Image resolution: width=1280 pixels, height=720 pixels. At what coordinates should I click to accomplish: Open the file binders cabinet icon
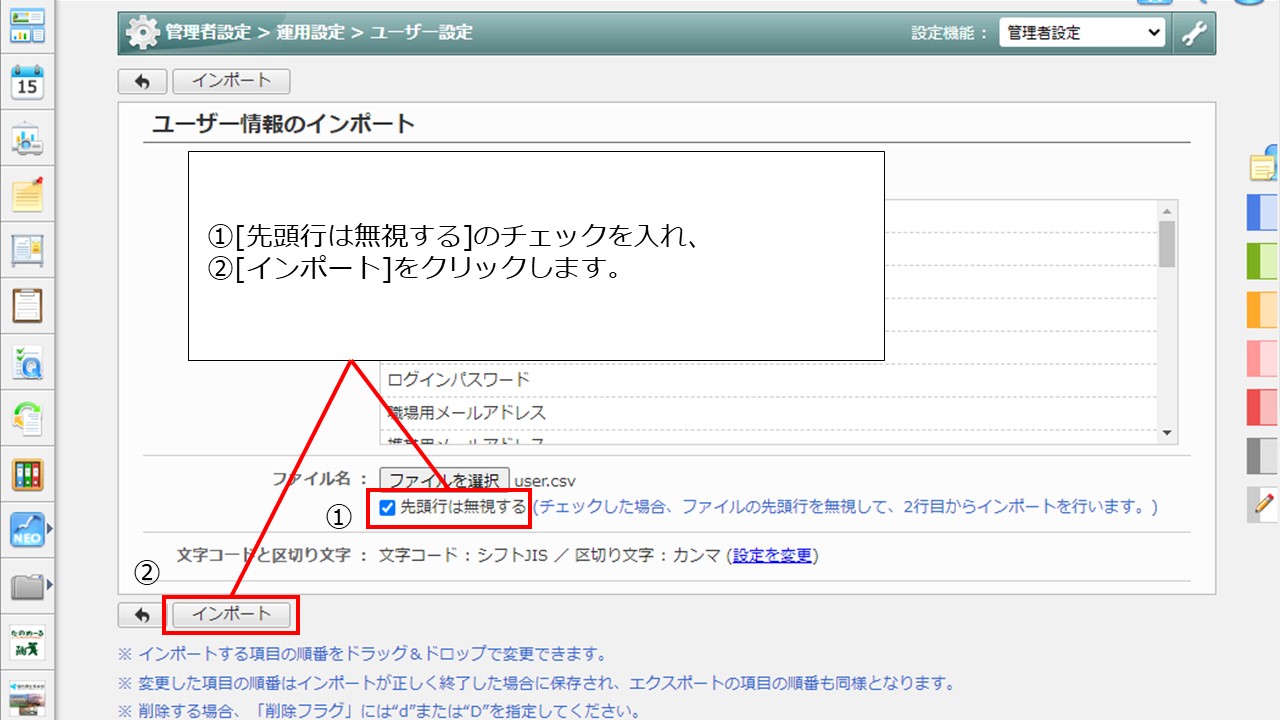(x=28, y=474)
